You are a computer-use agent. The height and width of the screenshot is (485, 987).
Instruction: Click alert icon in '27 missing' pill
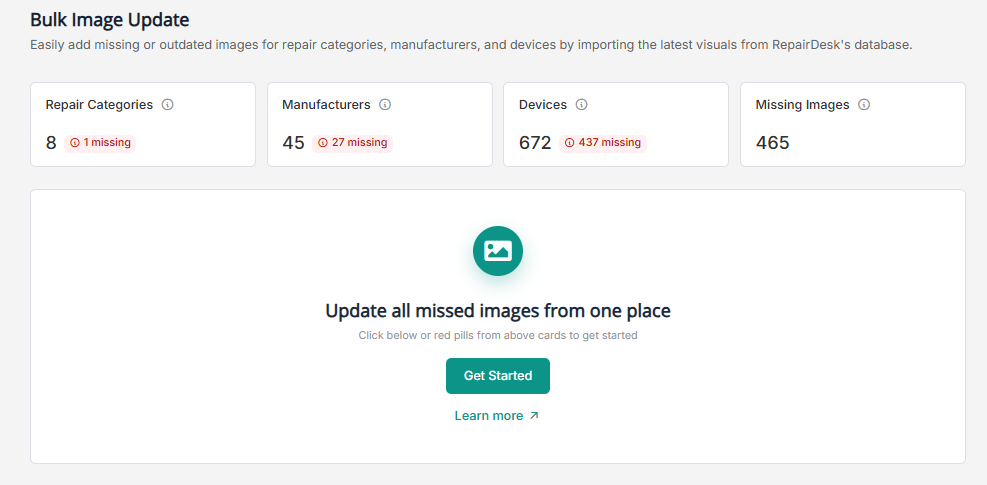point(323,143)
